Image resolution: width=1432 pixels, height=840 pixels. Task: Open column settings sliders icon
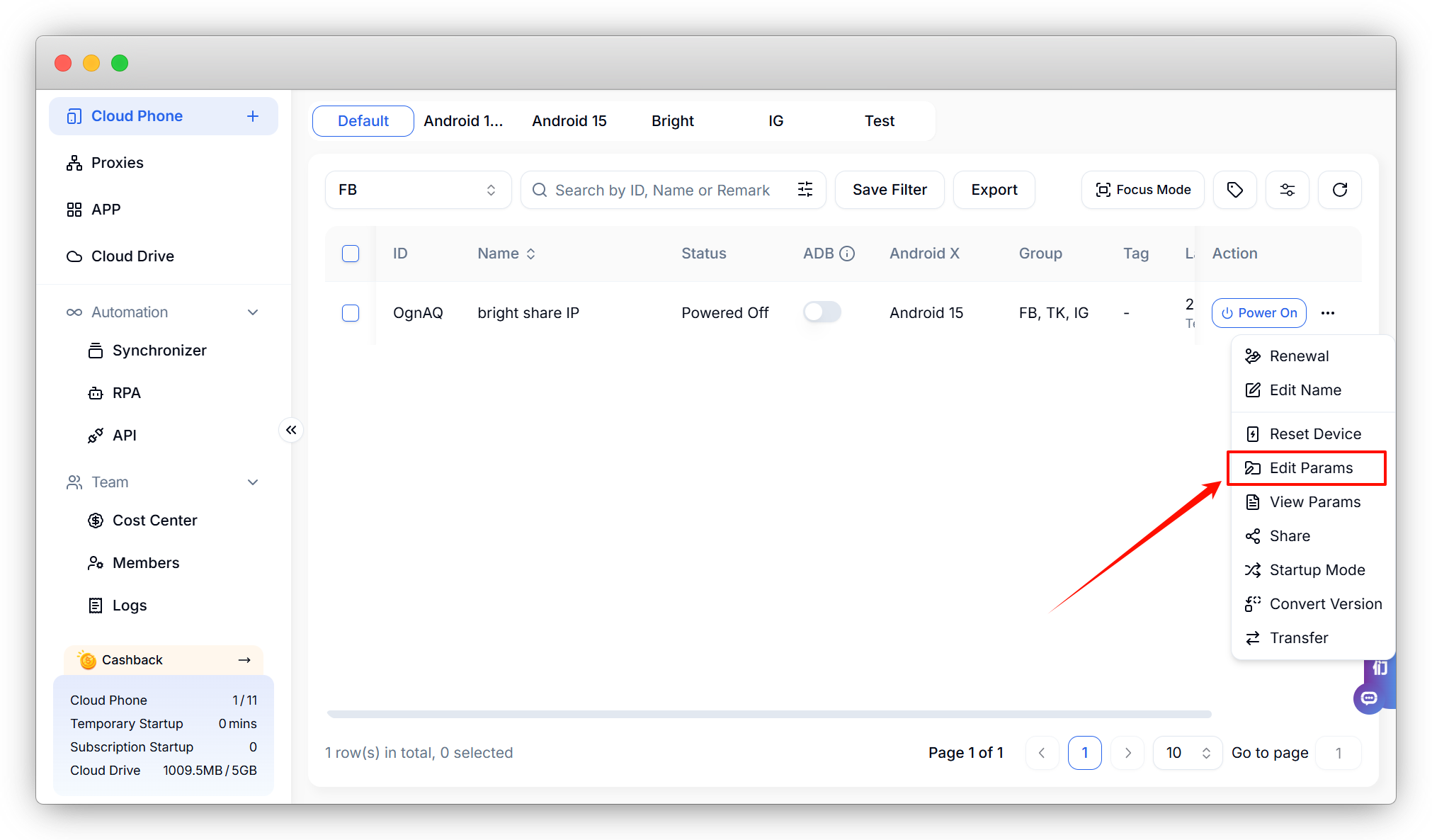click(1287, 190)
